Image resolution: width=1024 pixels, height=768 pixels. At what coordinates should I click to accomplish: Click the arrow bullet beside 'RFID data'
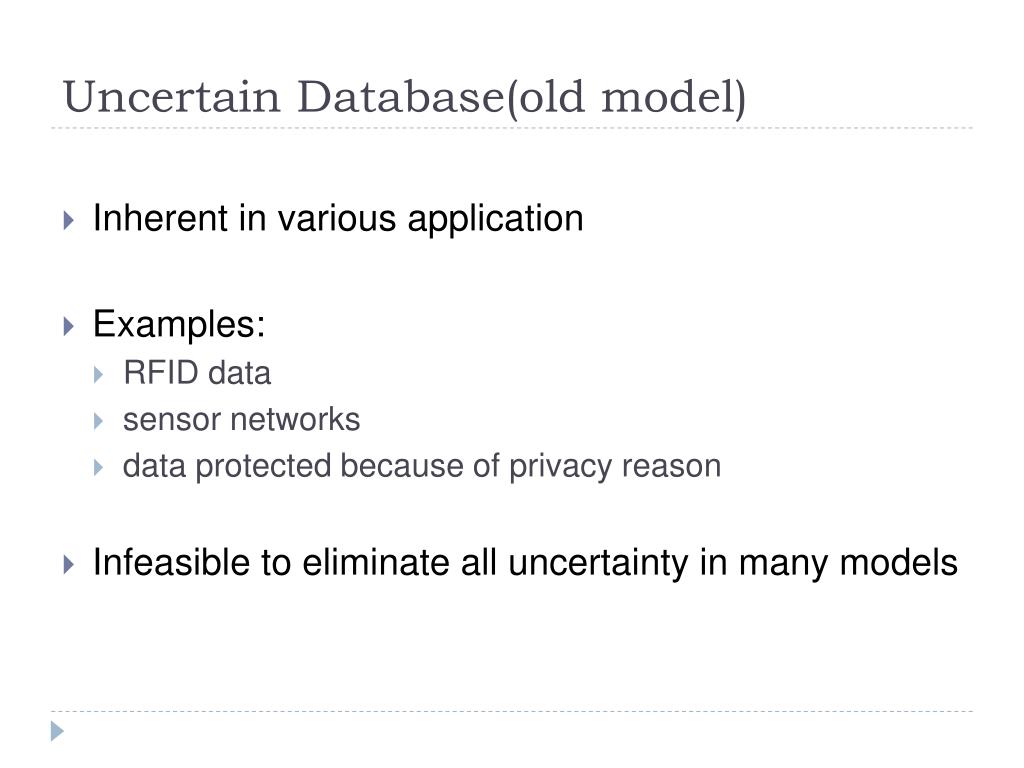(99, 375)
